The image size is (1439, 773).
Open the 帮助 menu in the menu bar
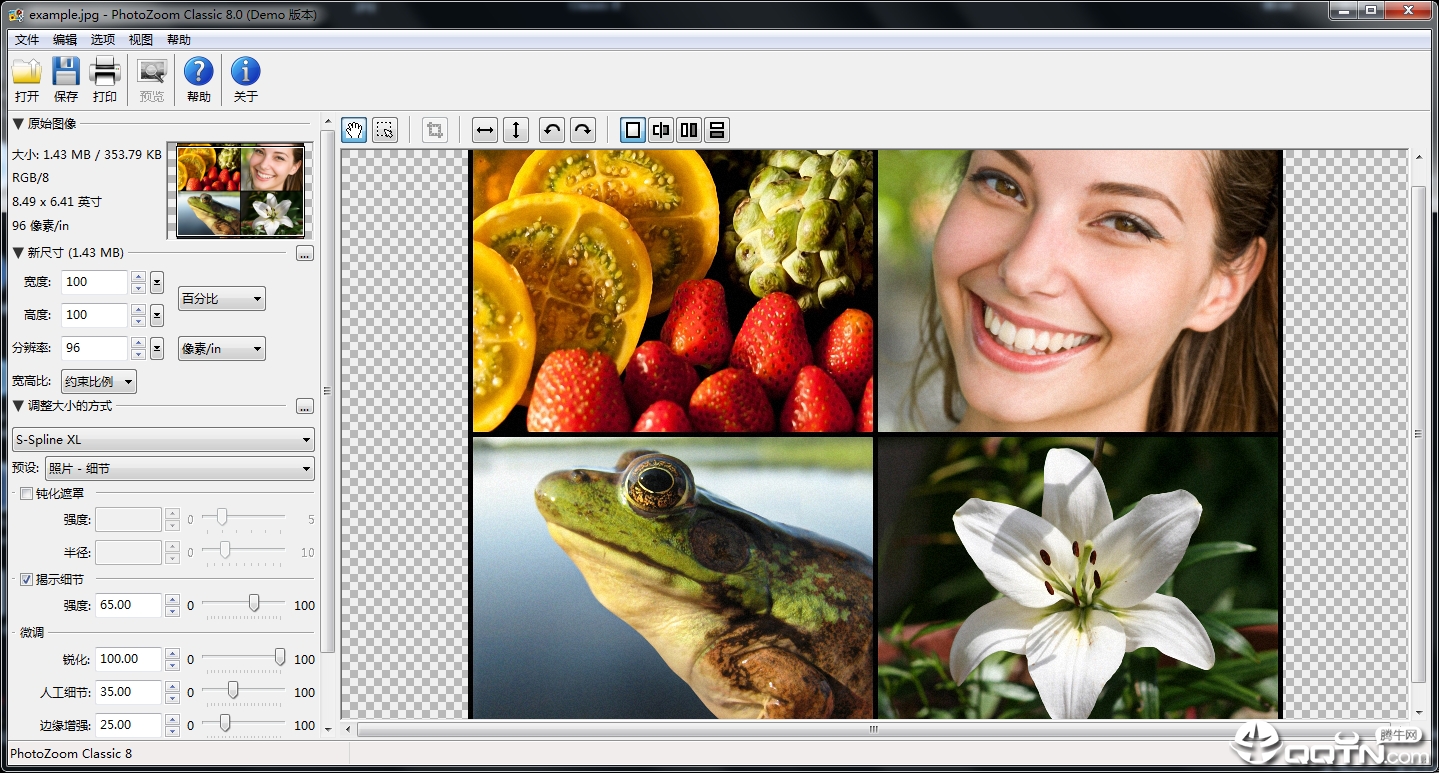pos(179,40)
